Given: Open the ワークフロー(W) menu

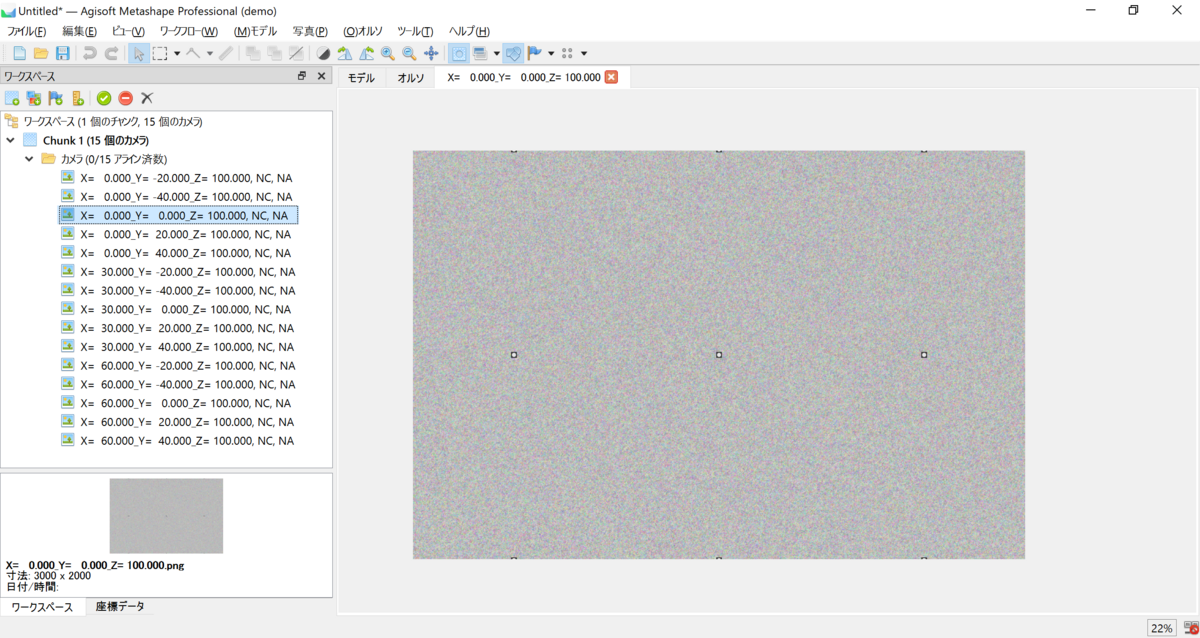Looking at the screenshot, I should tap(189, 31).
